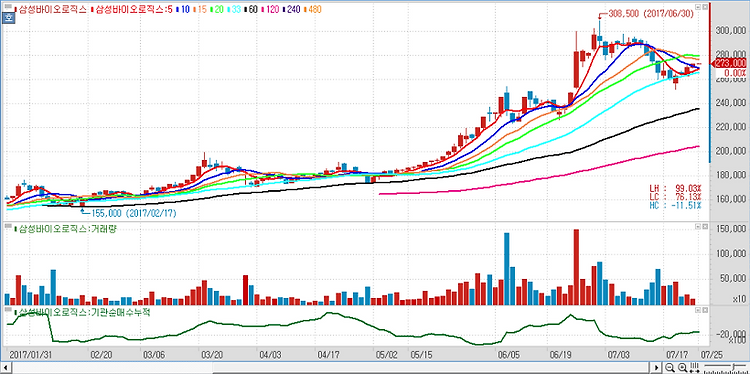Click the 0.00% change label
This screenshot has width=750, height=374.
pyautogui.click(x=734, y=73)
